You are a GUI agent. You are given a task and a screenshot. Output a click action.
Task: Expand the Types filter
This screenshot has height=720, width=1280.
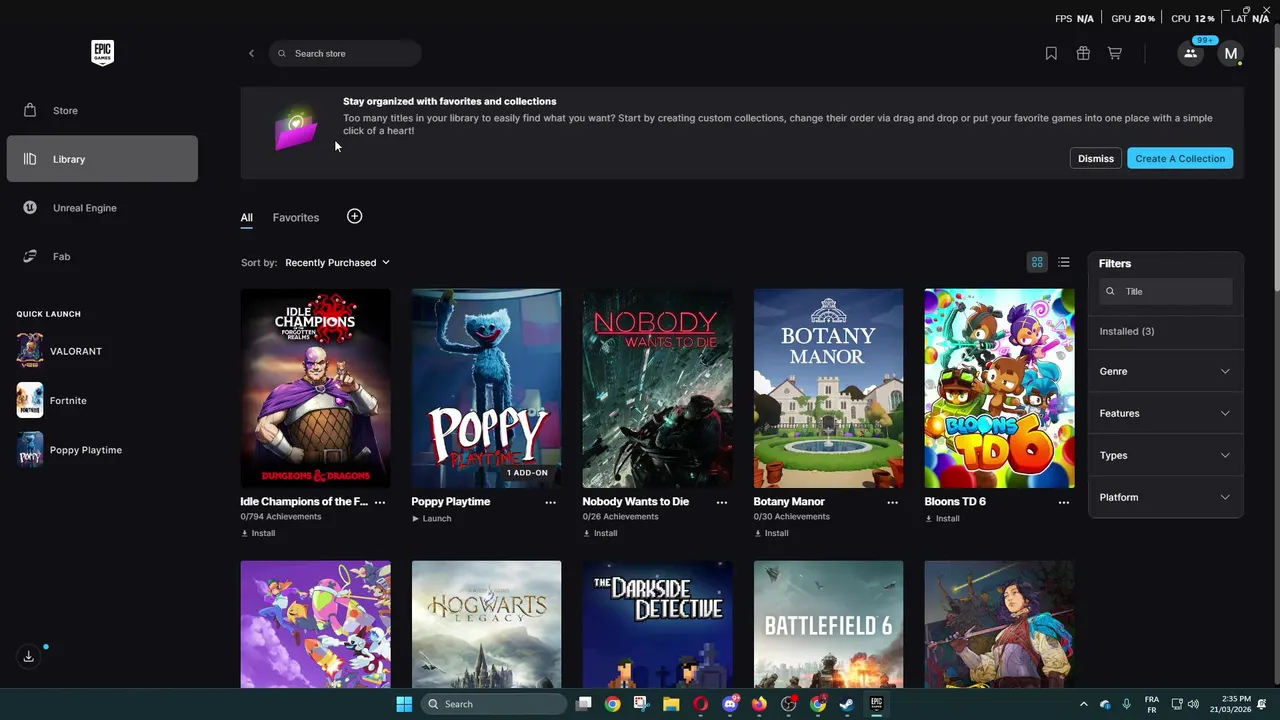pyautogui.click(x=1165, y=455)
